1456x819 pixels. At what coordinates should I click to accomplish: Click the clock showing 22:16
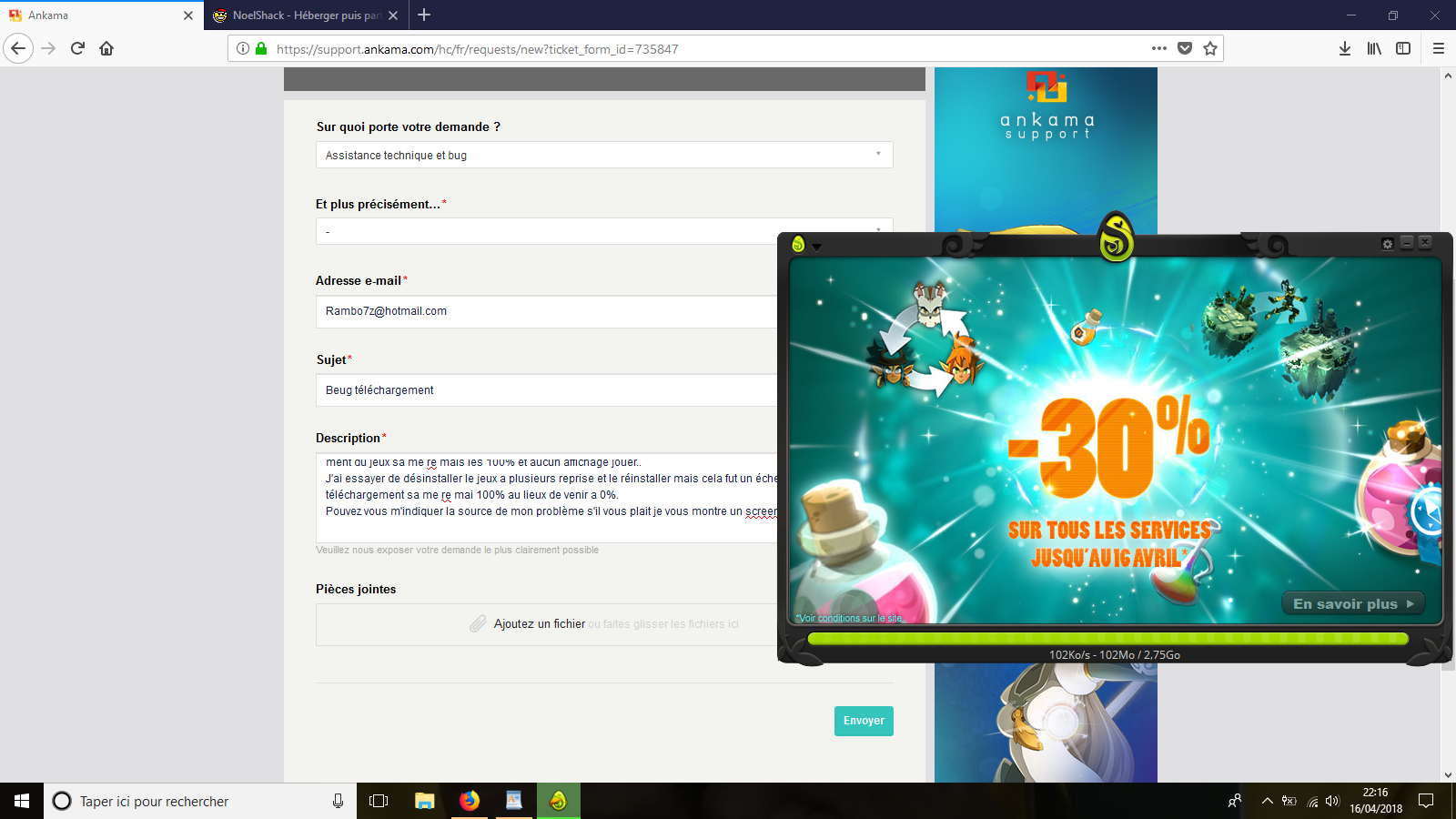[1376, 793]
